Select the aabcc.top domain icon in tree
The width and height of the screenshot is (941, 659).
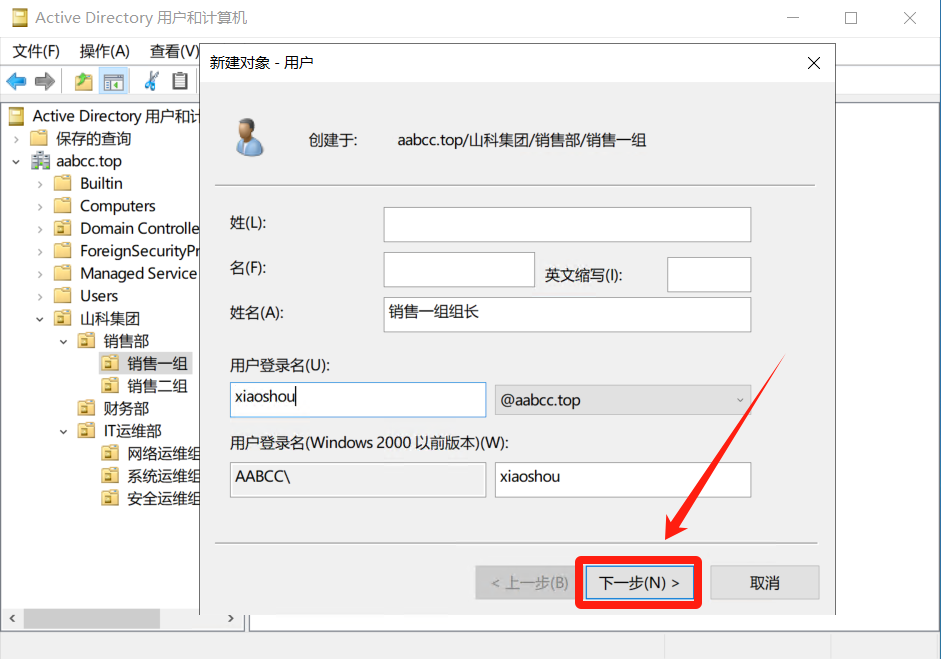(x=41, y=161)
